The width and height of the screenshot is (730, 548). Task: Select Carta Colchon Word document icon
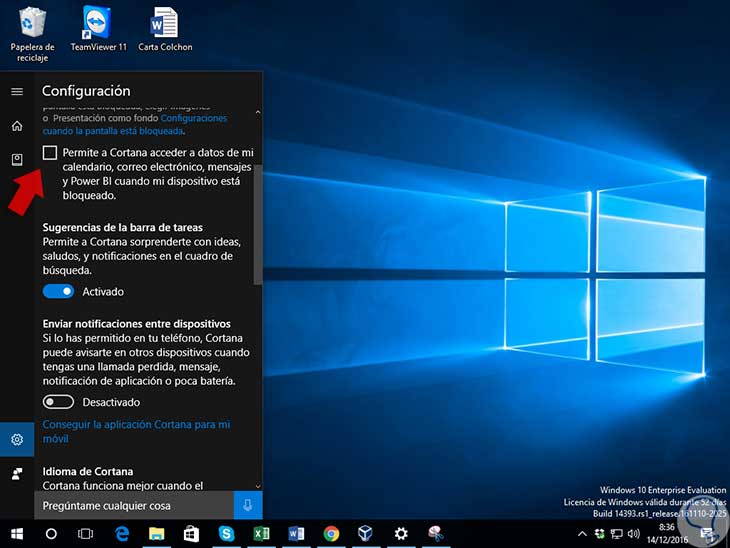coord(165,28)
